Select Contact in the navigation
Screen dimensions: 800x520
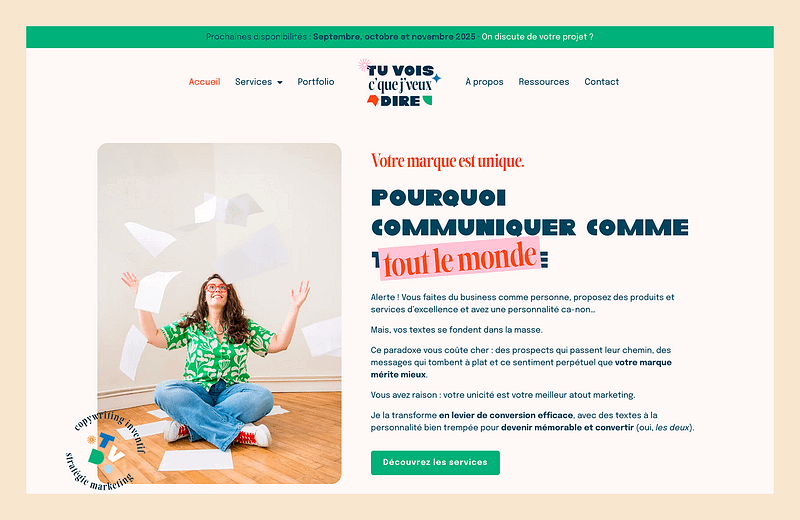[602, 82]
